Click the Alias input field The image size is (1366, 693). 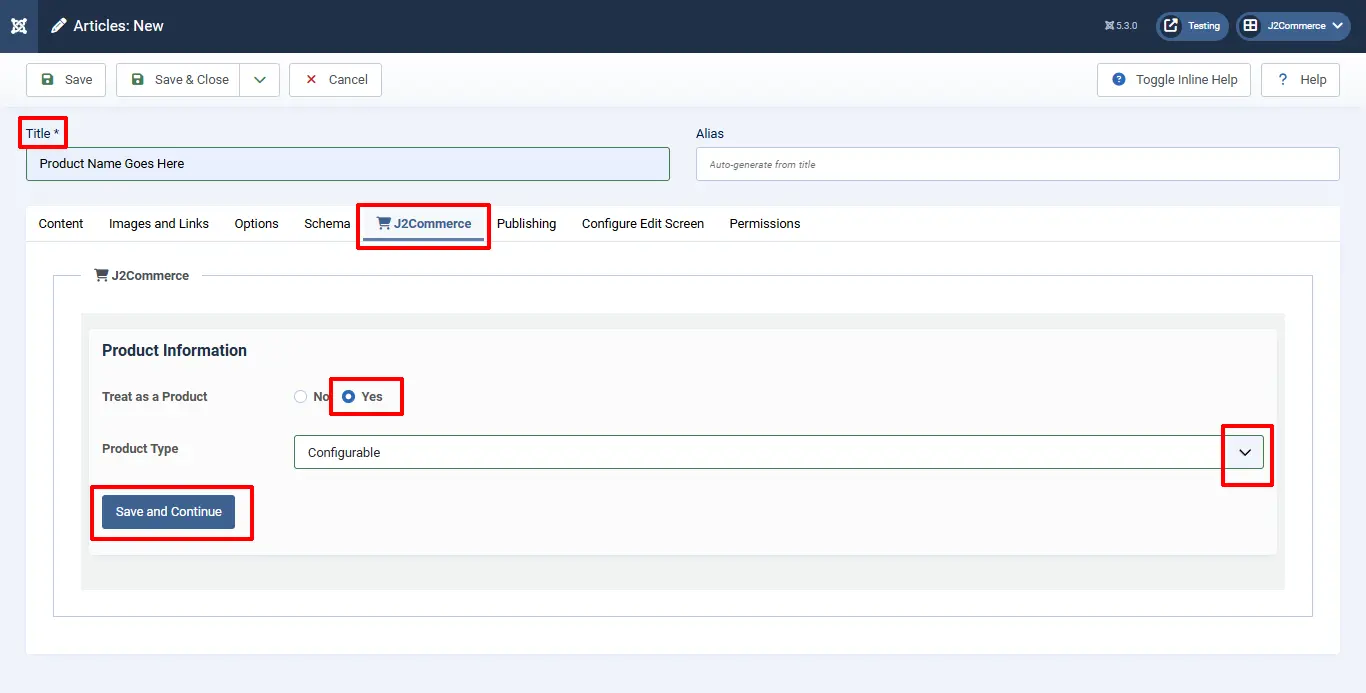coord(1017,164)
